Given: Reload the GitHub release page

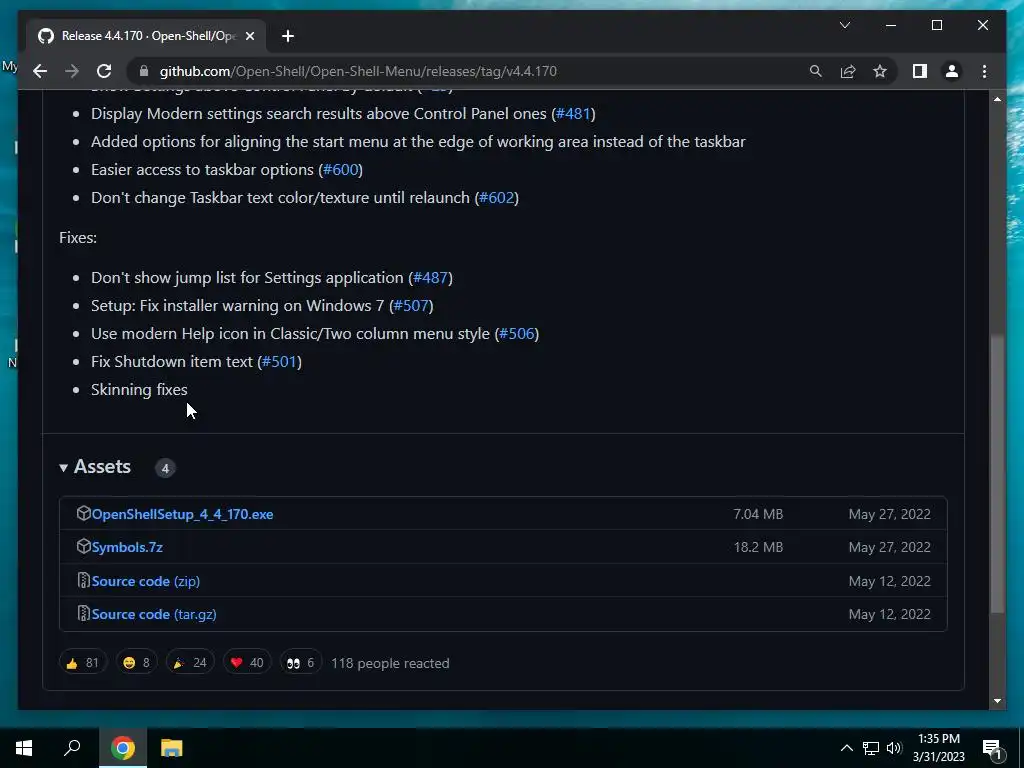Looking at the screenshot, I should tap(104, 71).
